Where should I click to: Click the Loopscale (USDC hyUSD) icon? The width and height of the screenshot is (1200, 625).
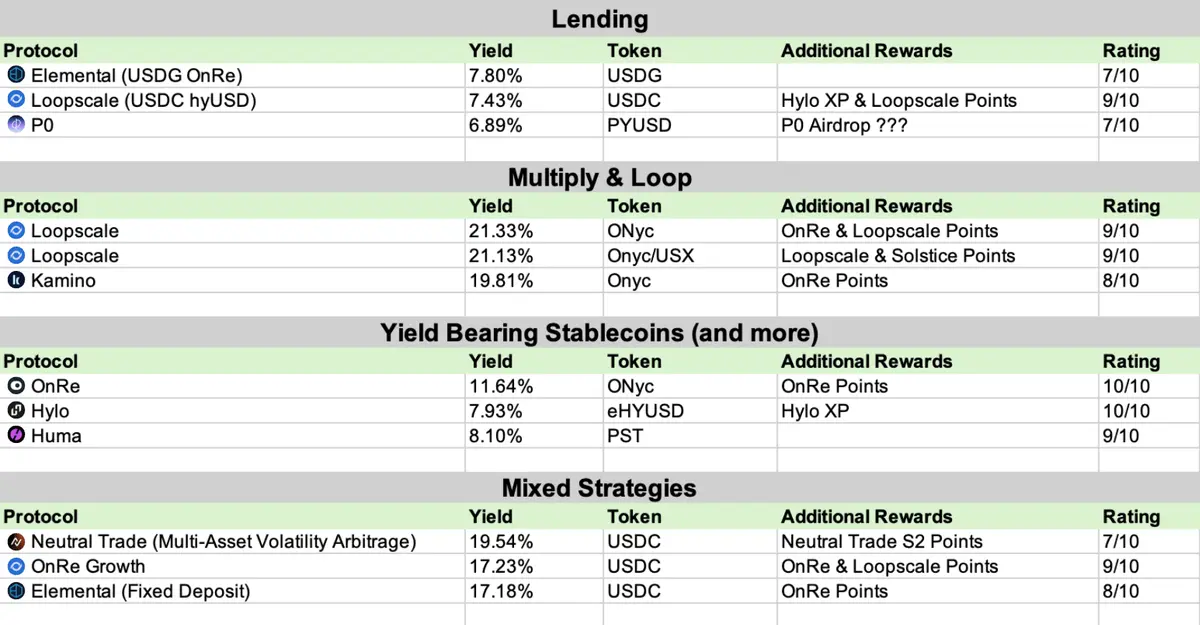pyautogui.click(x=15, y=100)
